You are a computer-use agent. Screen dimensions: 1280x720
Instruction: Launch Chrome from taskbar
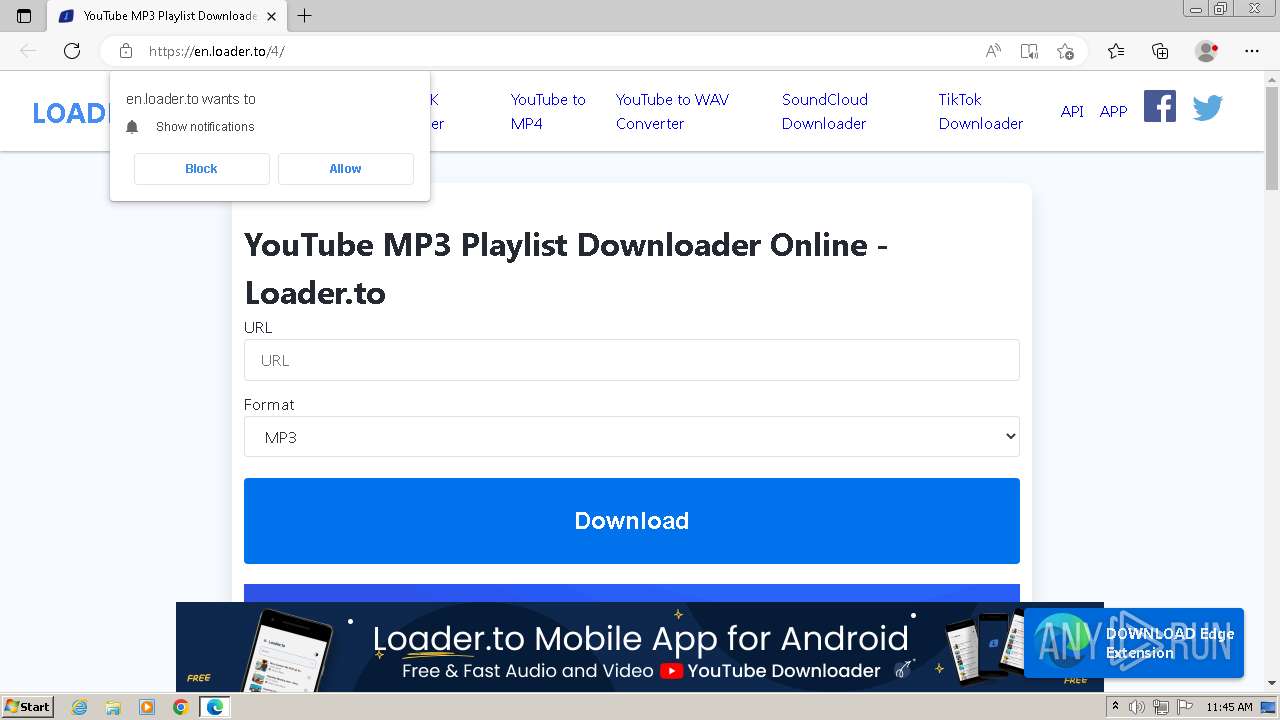point(180,707)
